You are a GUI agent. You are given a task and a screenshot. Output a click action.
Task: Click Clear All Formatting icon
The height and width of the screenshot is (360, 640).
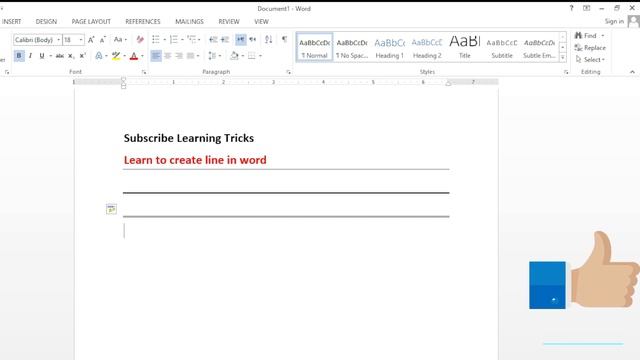(140, 39)
